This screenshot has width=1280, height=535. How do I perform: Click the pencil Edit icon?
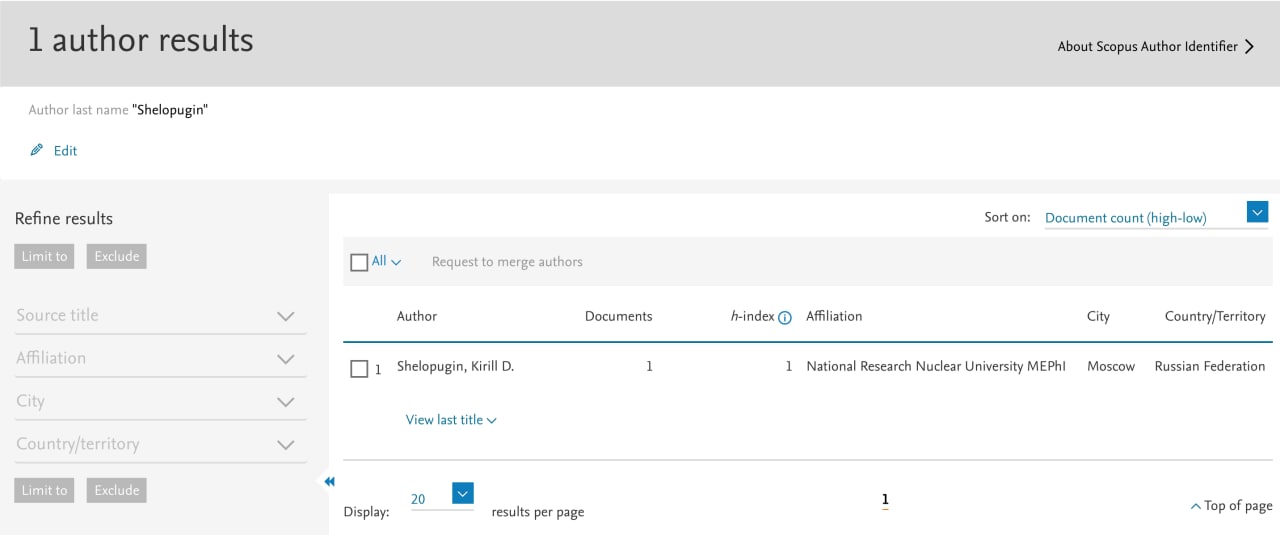coord(37,150)
